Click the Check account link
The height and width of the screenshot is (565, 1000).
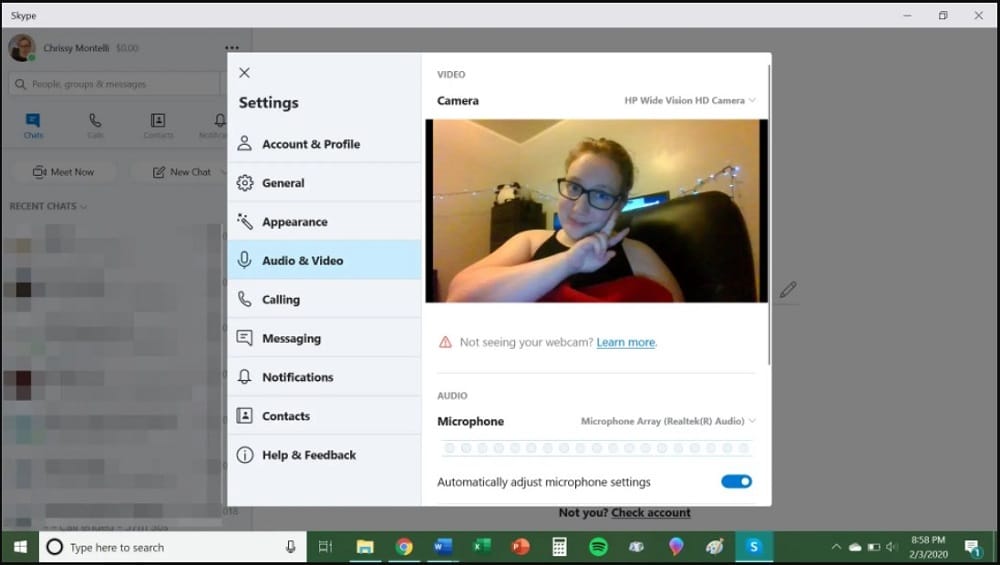click(651, 513)
